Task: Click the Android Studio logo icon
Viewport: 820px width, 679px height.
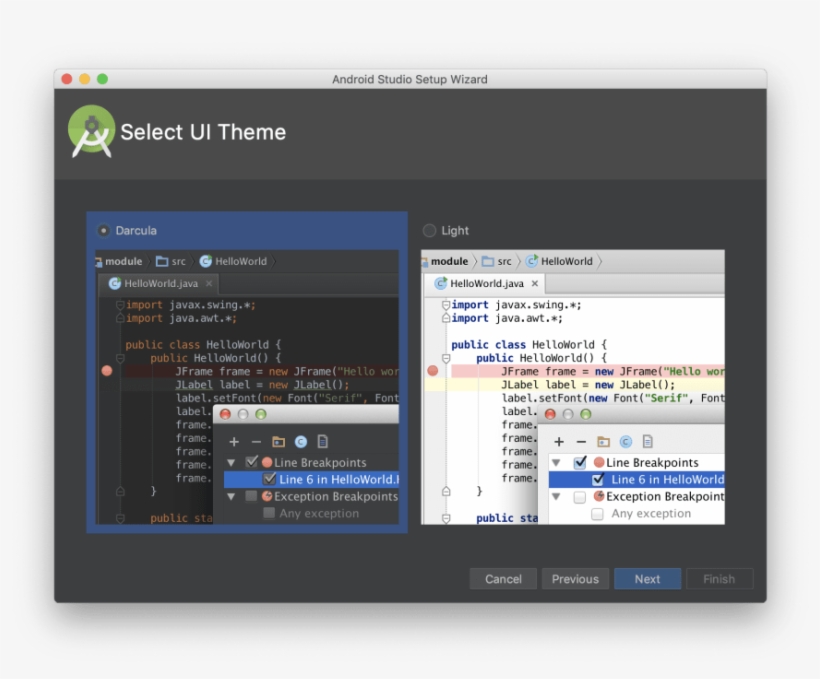Action: pos(91,132)
